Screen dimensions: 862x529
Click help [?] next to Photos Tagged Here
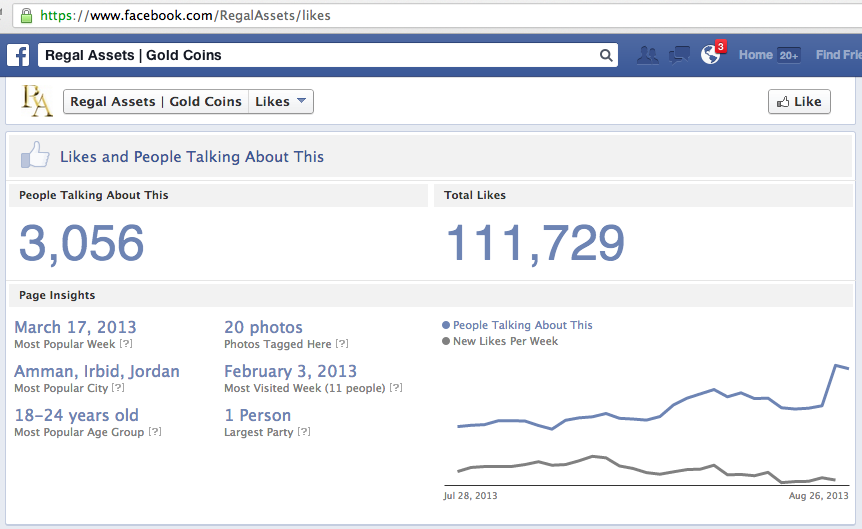(x=342, y=344)
